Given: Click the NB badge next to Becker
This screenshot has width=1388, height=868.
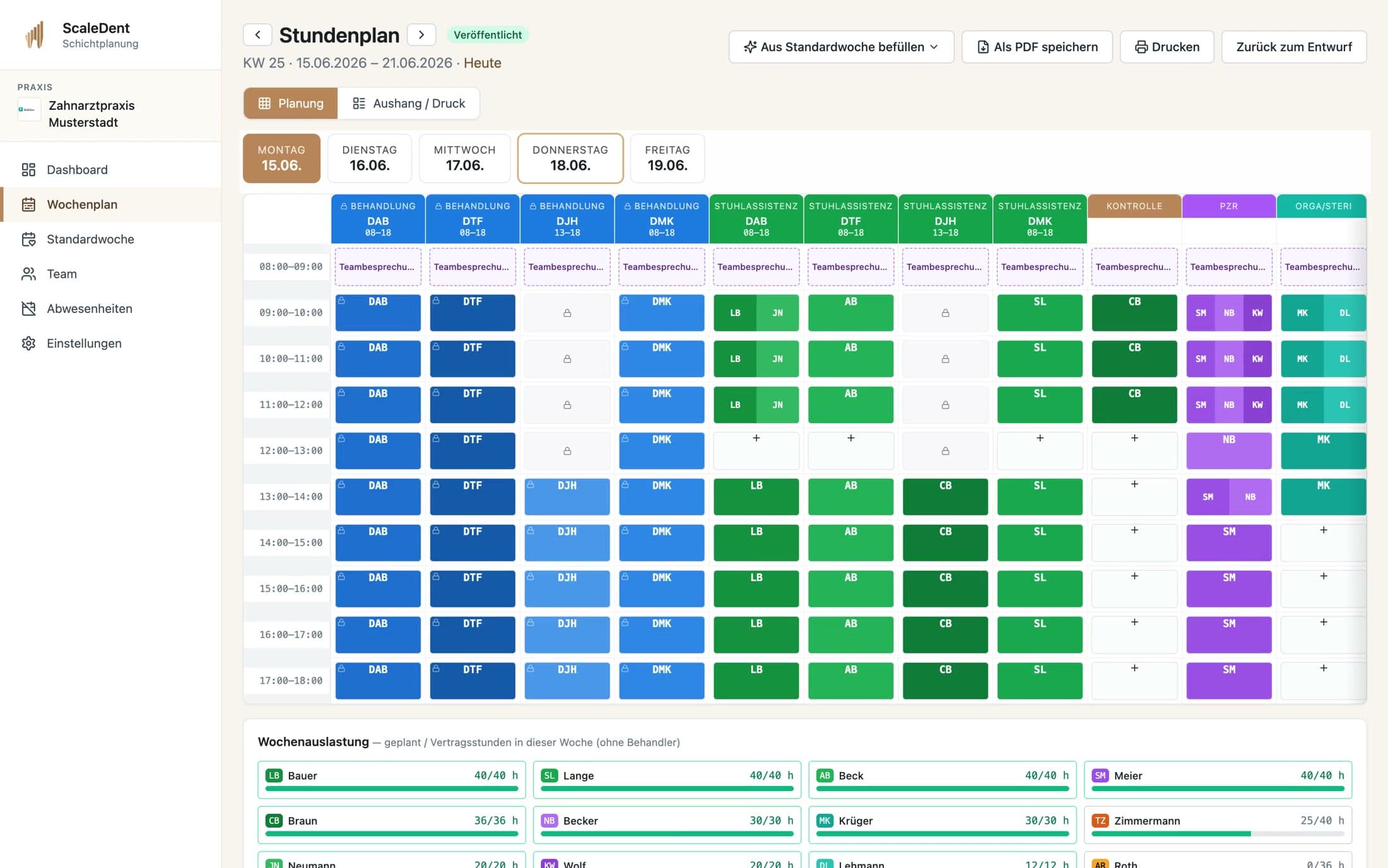Looking at the screenshot, I should pyautogui.click(x=550, y=821).
